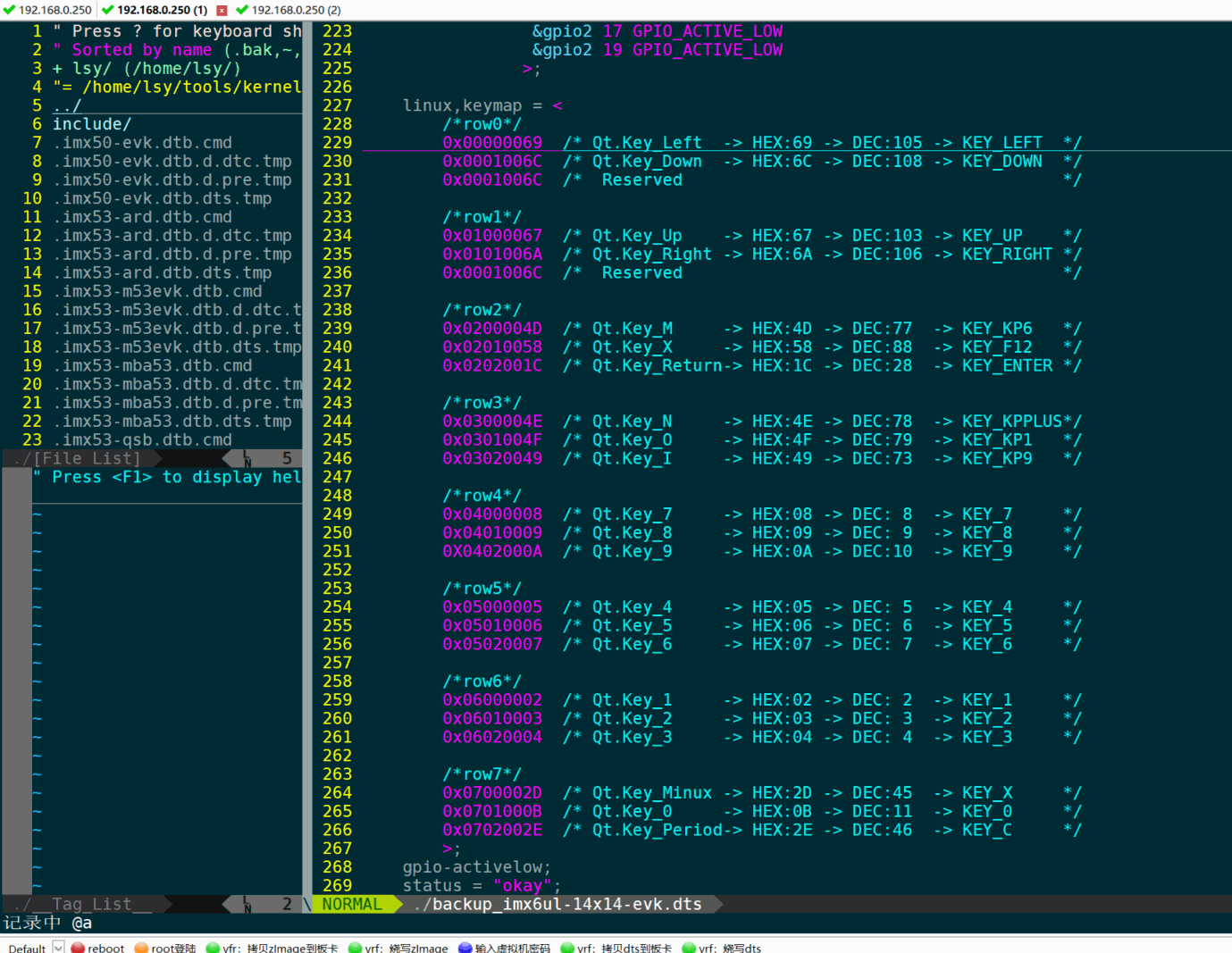The height and width of the screenshot is (953, 1232).
Task: Switch to the first 192.168.0.250 tab
Action: pos(54,10)
